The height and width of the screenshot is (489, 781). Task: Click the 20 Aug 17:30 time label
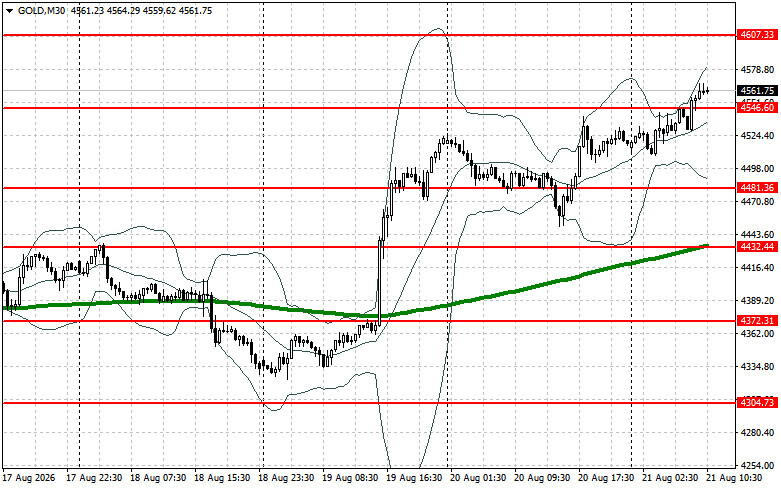coord(606,478)
